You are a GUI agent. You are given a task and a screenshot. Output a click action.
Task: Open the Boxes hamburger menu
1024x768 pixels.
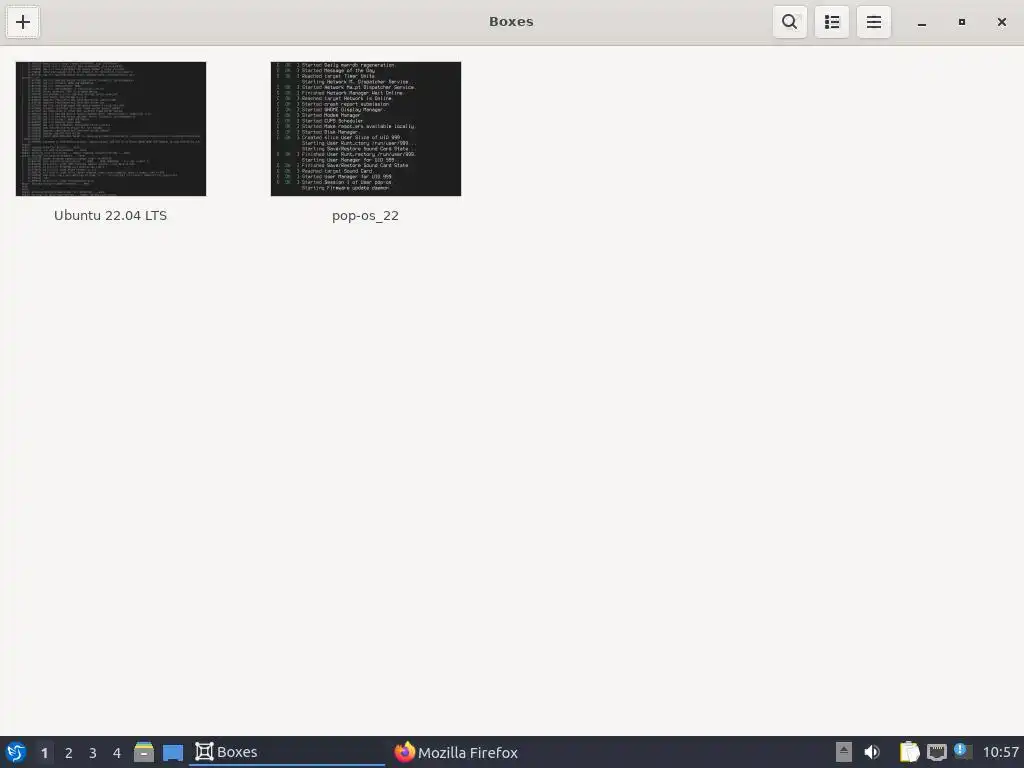click(874, 22)
